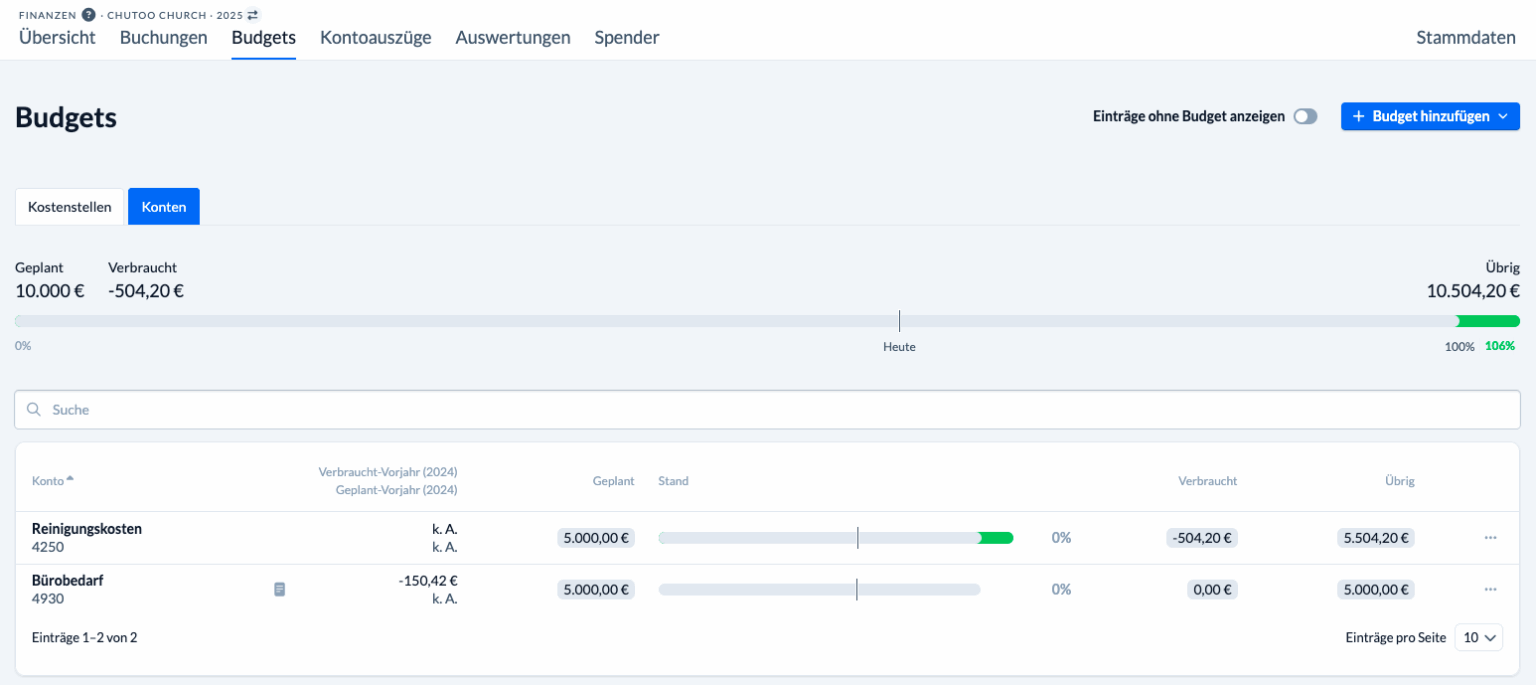Open Stammdaten in the top right
This screenshot has height=685, width=1536.
coord(1466,38)
